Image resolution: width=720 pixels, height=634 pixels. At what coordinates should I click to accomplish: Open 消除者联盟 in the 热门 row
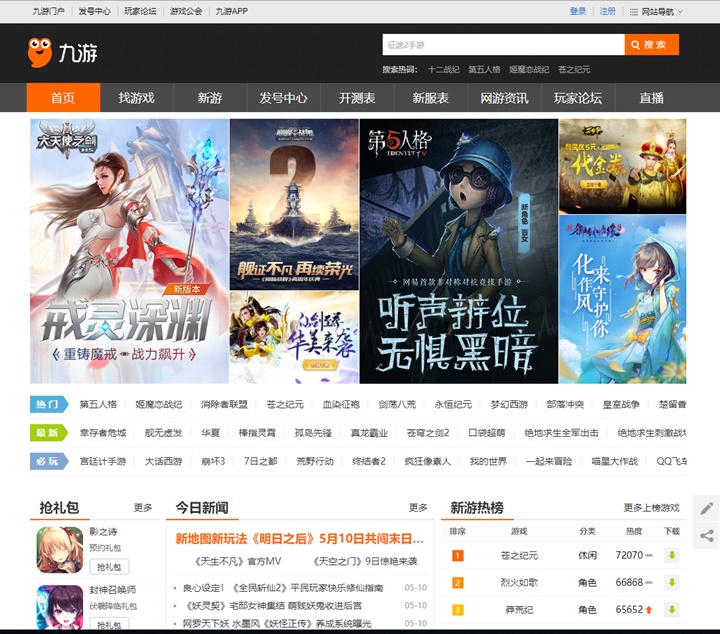pos(224,404)
